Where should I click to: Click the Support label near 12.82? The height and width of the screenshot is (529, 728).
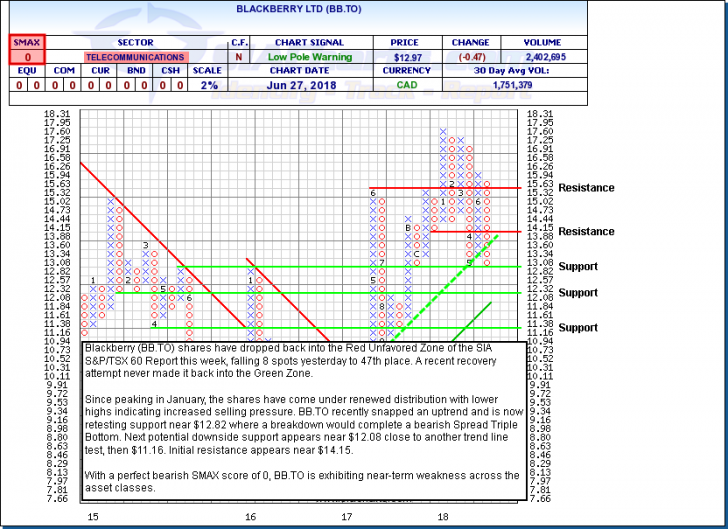tap(578, 267)
